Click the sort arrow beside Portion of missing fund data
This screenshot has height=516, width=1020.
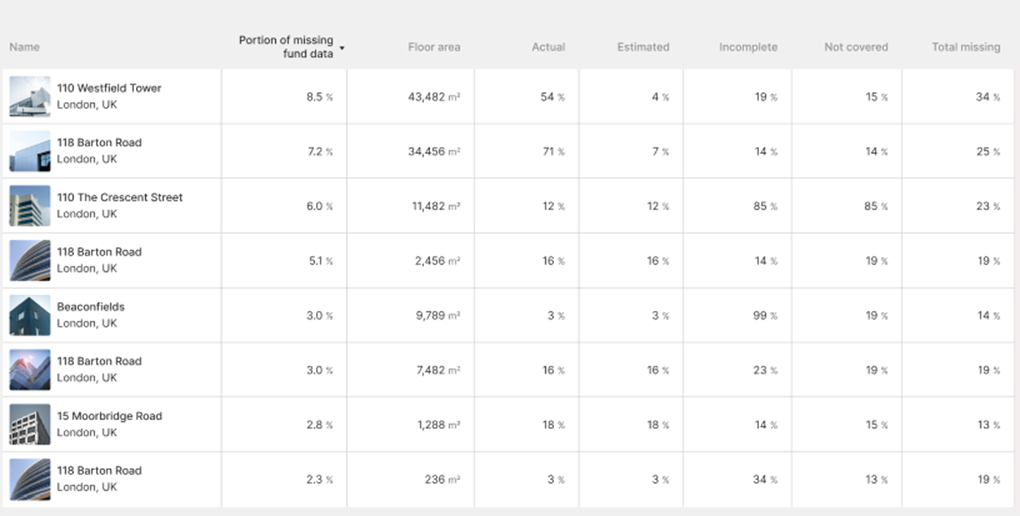tap(342, 48)
